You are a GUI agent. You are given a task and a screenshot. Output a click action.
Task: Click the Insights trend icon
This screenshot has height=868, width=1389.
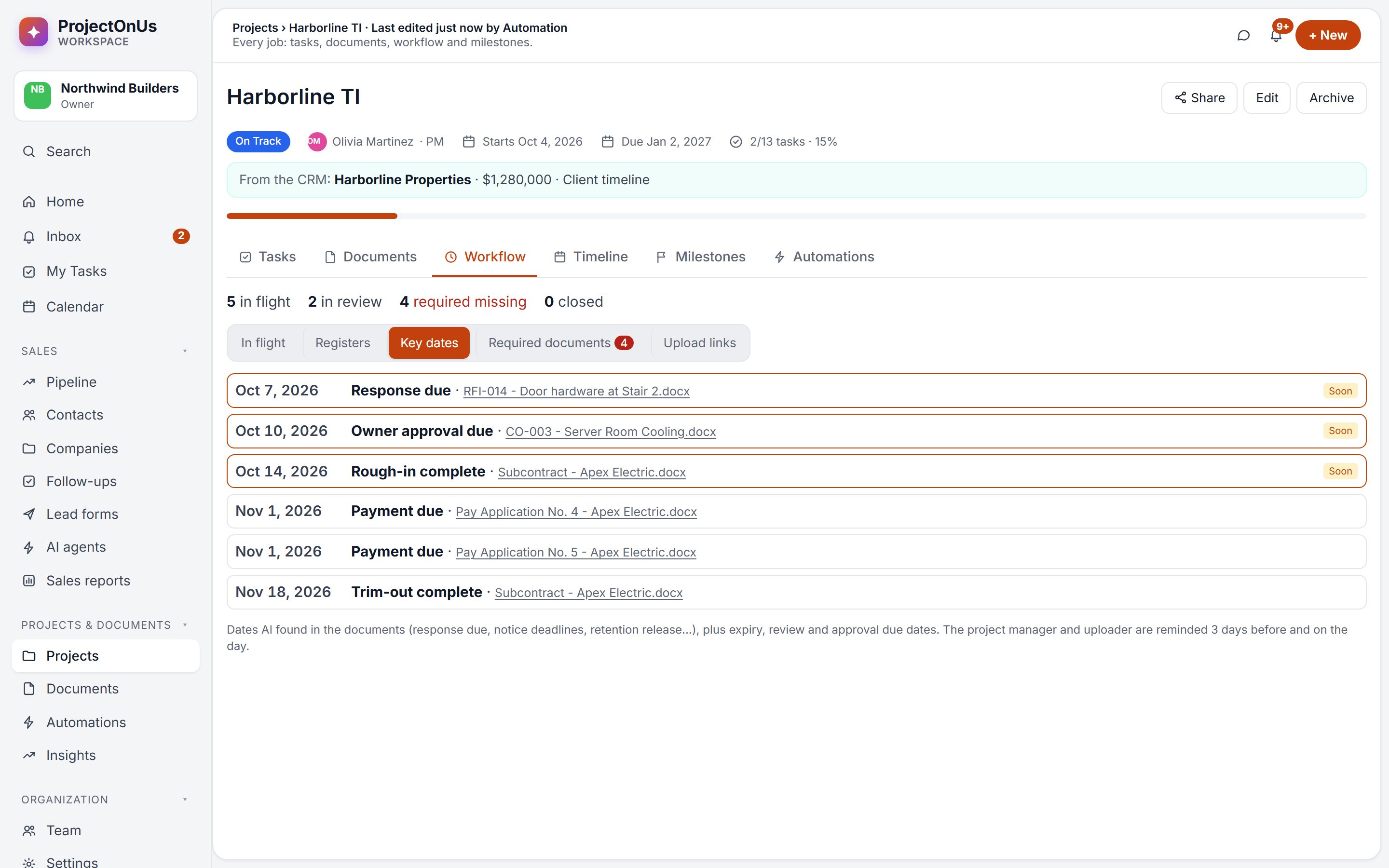point(29,756)
